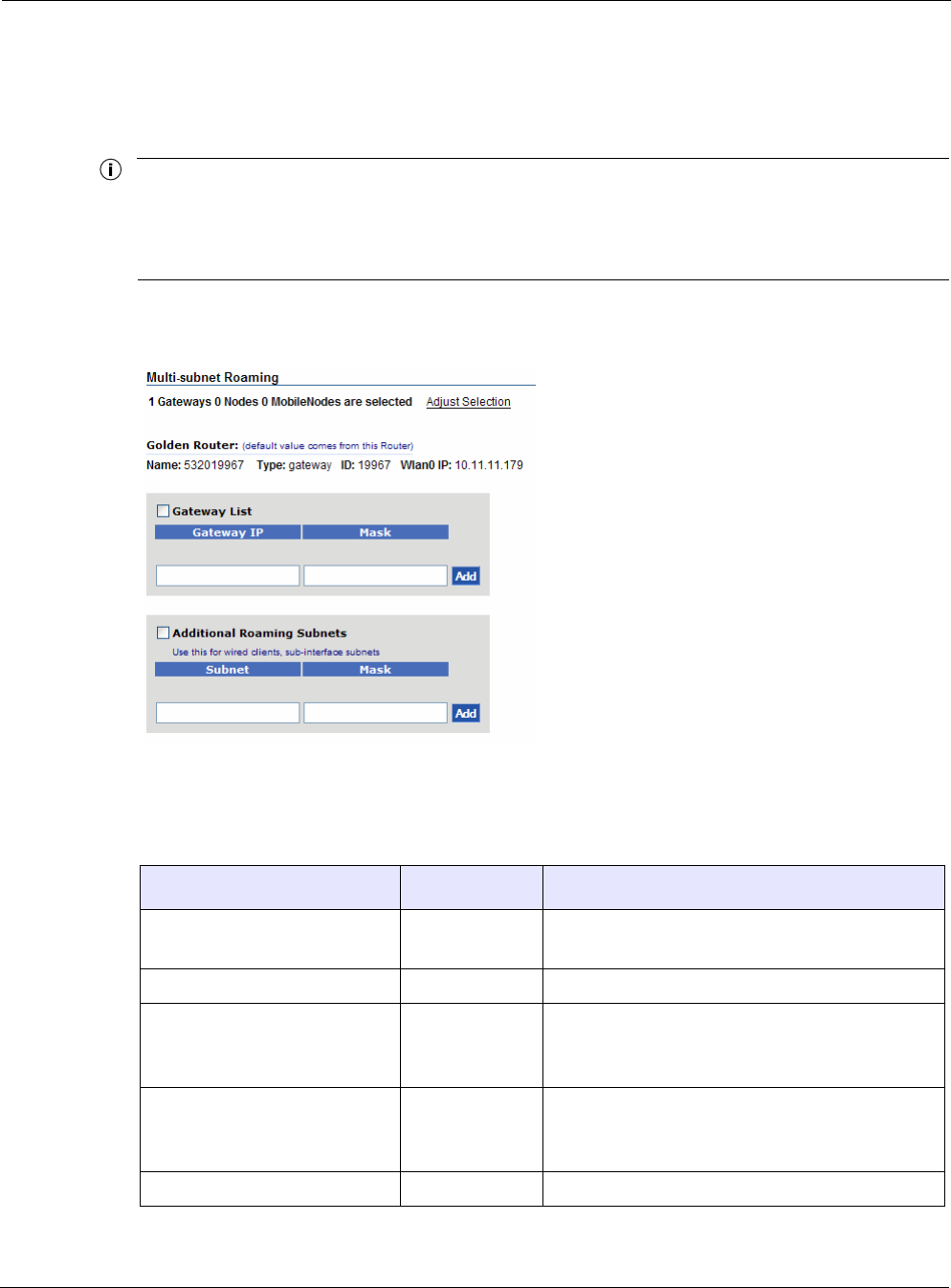Screen dimensions: 951x1288
Task: Click the Name: 532019967 text
Action: (195, 465)
